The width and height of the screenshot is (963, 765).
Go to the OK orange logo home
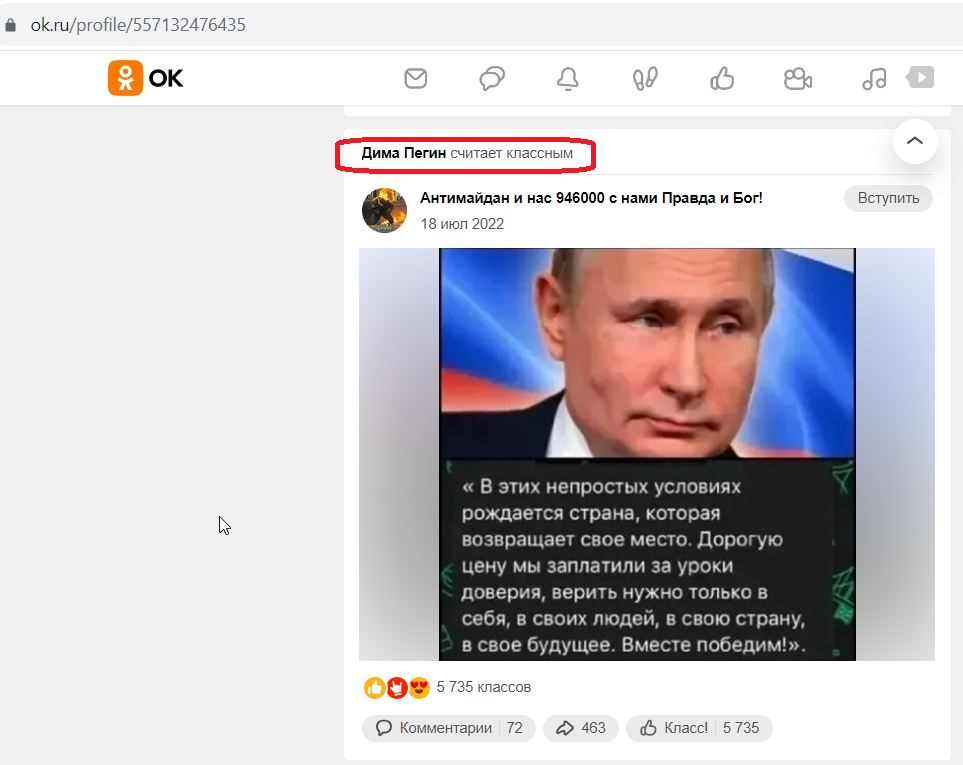[146, 78]
